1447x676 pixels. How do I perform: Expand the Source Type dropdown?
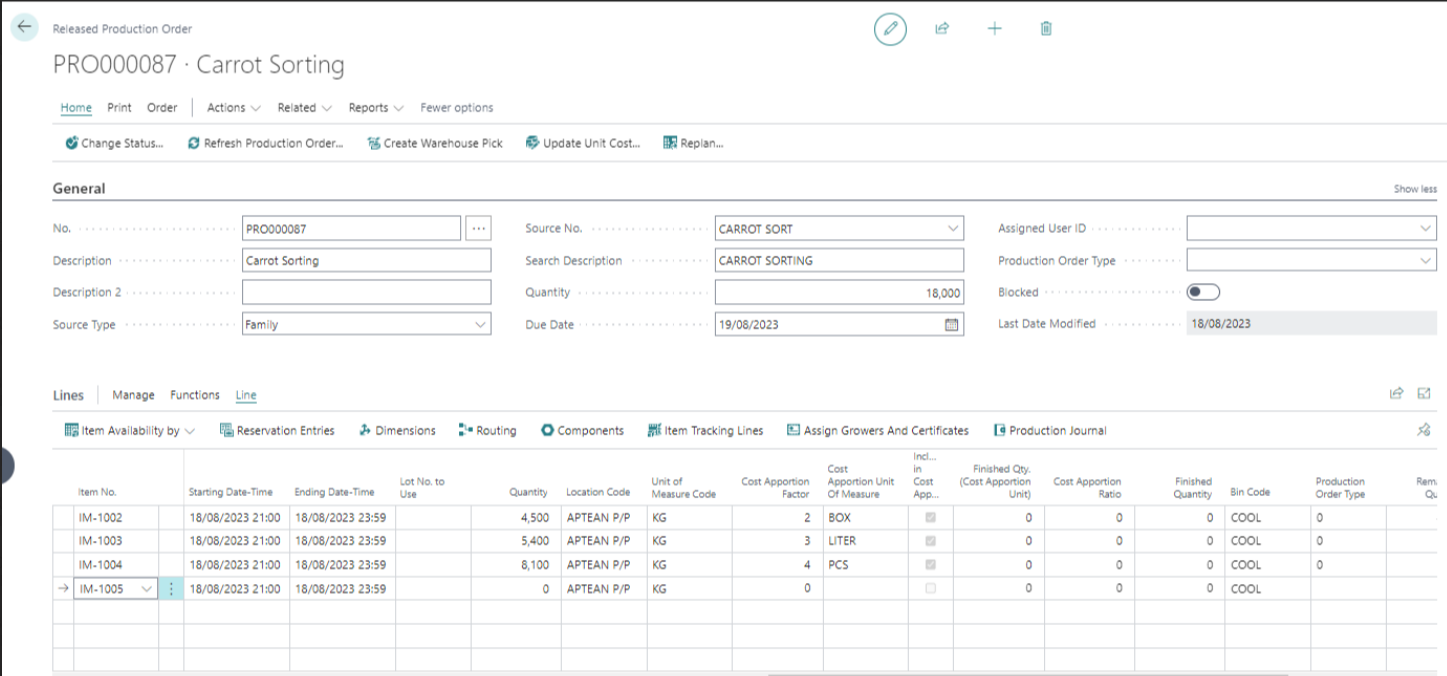[x=479, y=325]
